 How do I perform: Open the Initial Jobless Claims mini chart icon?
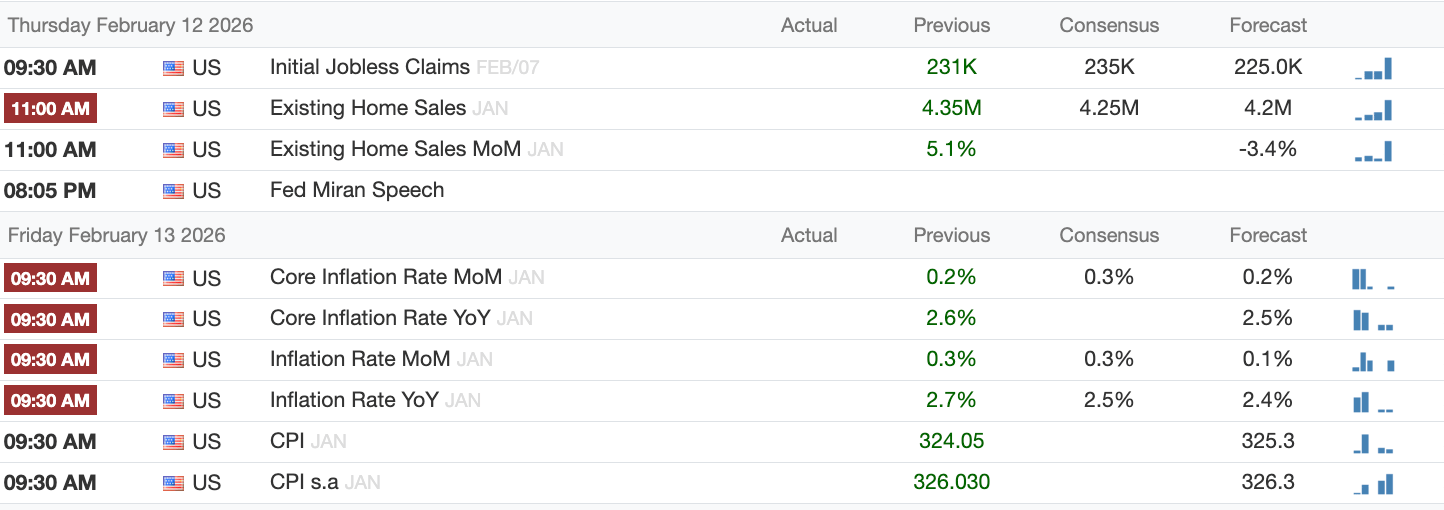(1373, 69)
